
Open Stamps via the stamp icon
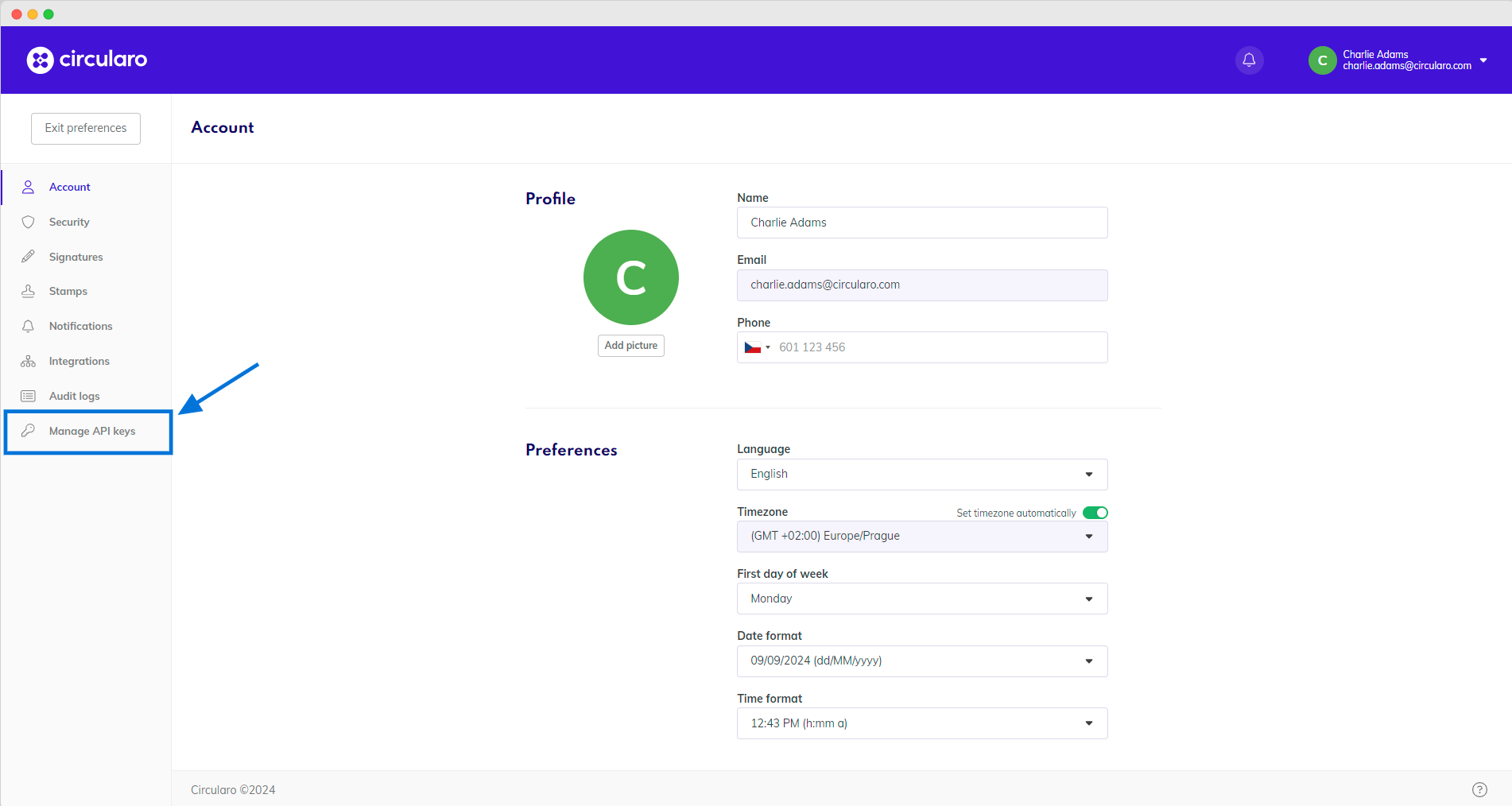click(x=28, y=291)
